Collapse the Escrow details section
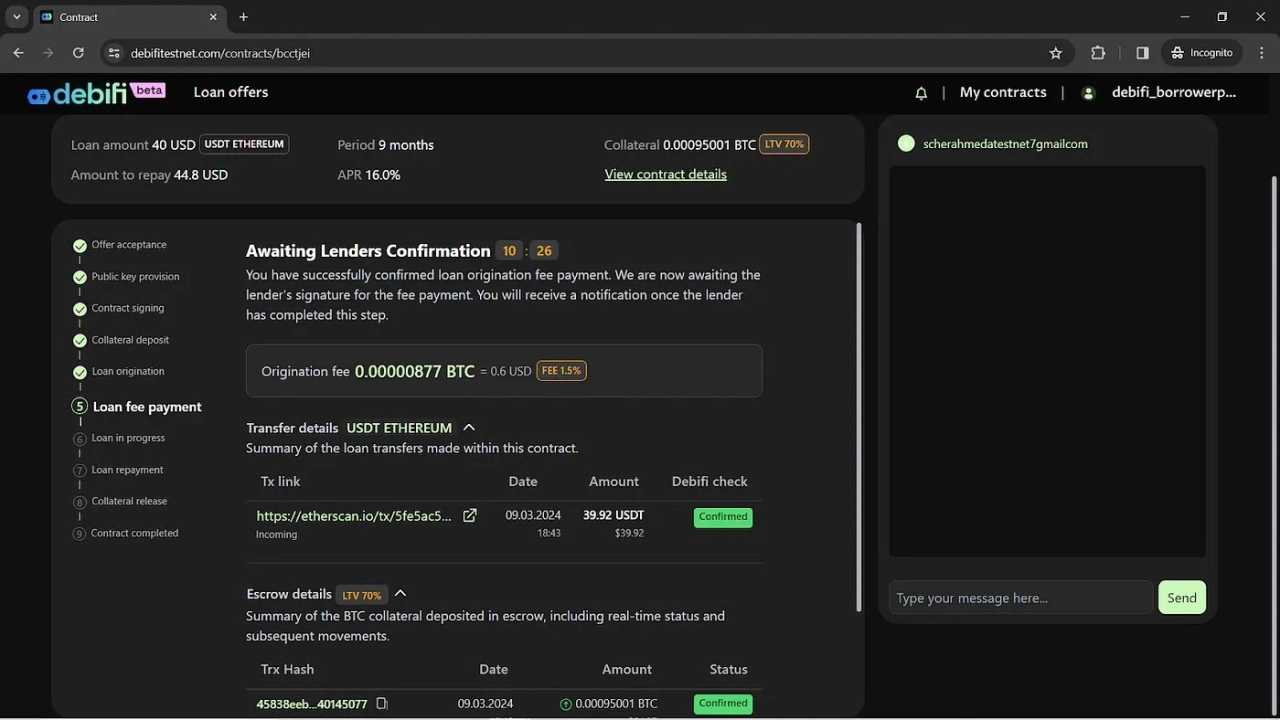 (x=400, y=594)
